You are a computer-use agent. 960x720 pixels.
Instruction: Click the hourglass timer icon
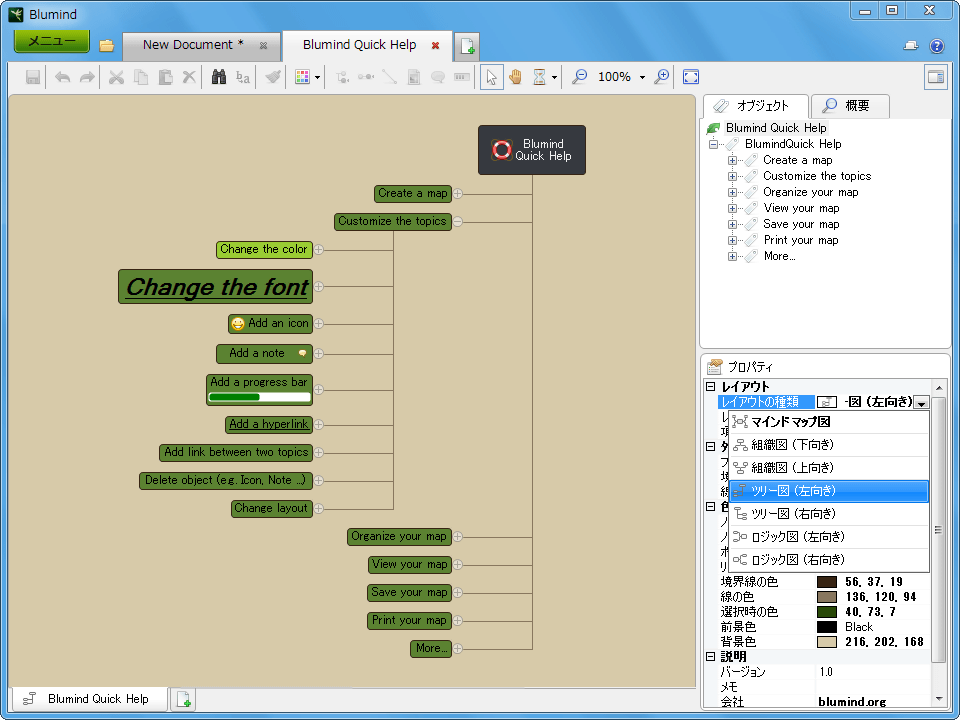pos(539,77)
